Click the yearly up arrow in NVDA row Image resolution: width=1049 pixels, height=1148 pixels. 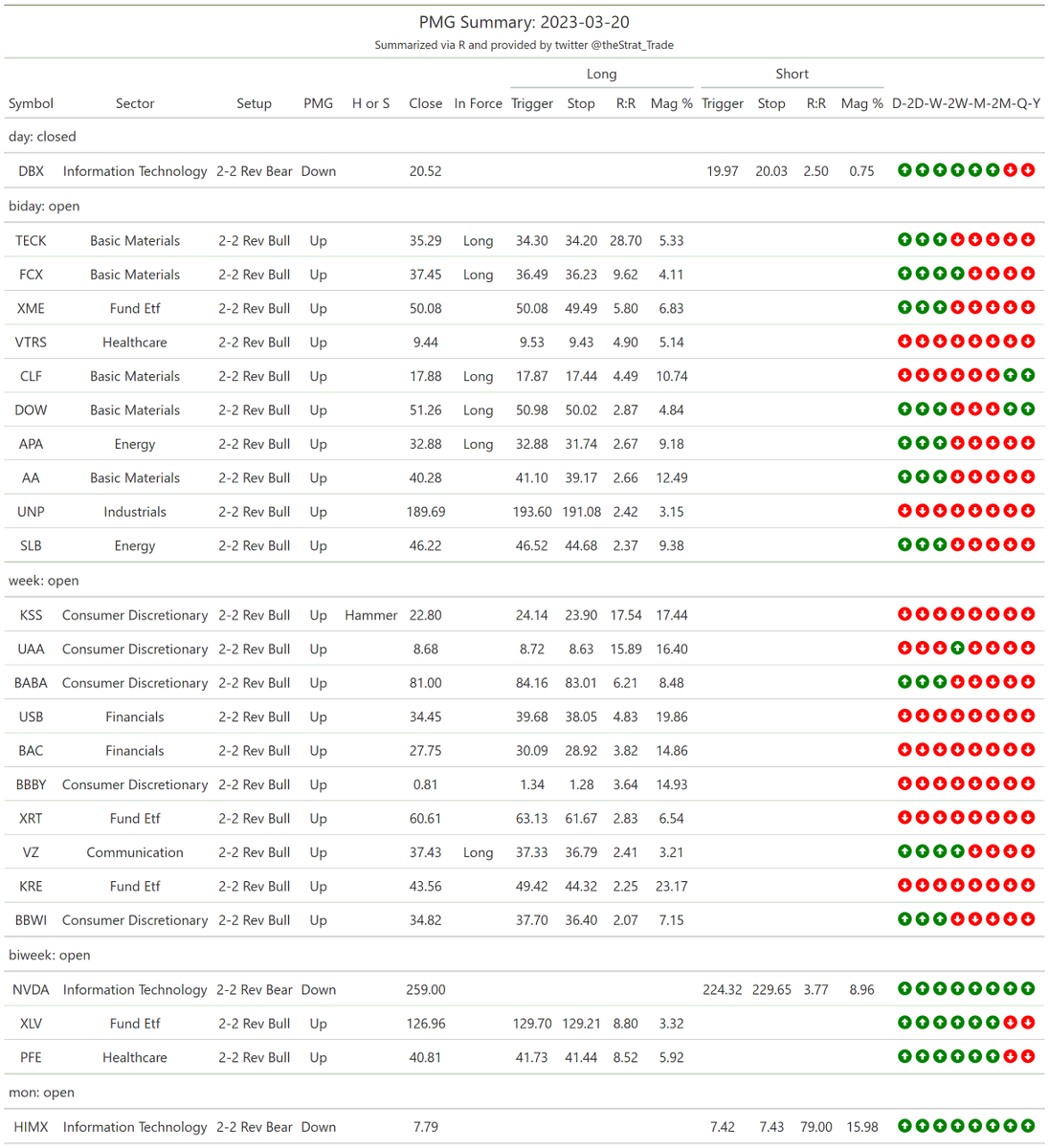tap(1028, 989)
